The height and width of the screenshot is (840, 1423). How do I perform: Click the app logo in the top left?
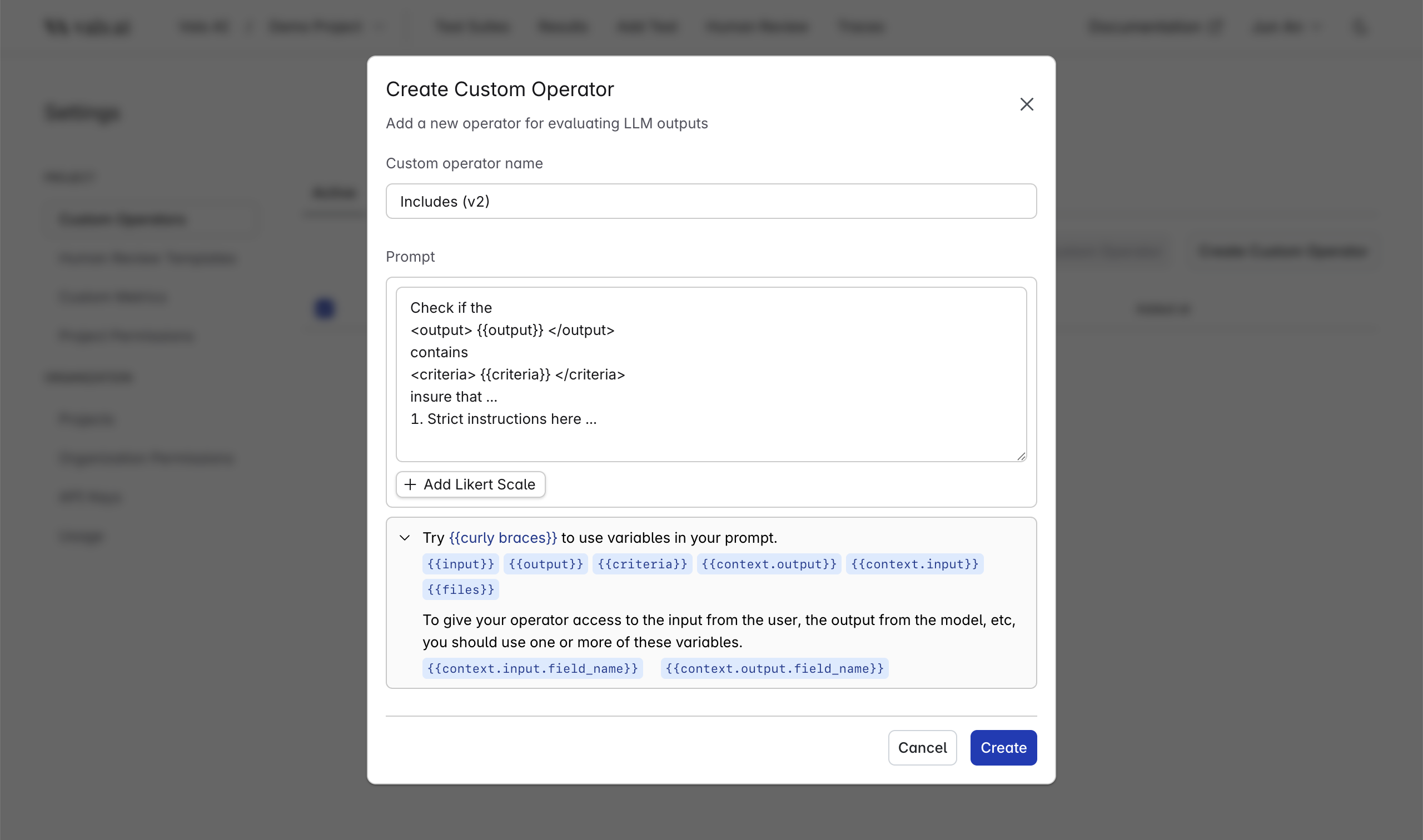click(x=86, y=27)
